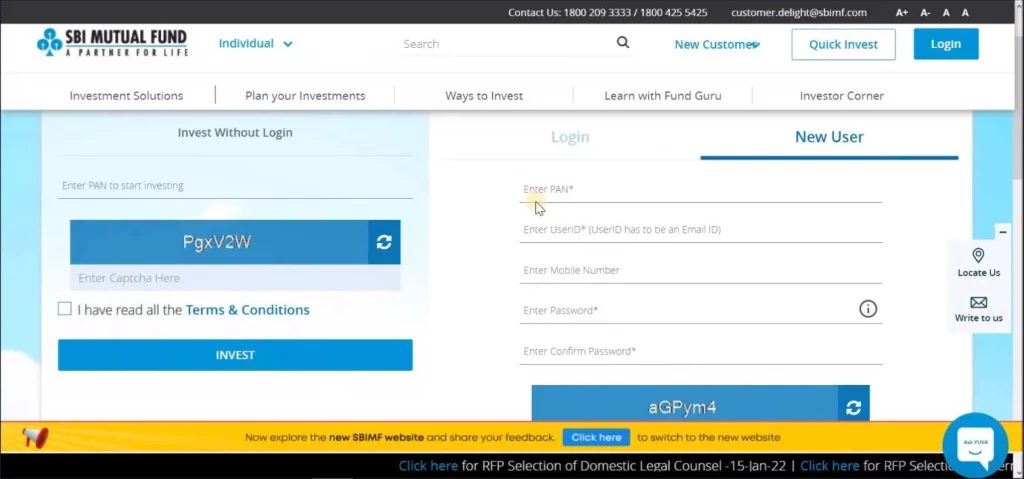Focus the Enter Mobile Number field
The height and width of the screenshot is (479, 1024).
tap(701, 271)
